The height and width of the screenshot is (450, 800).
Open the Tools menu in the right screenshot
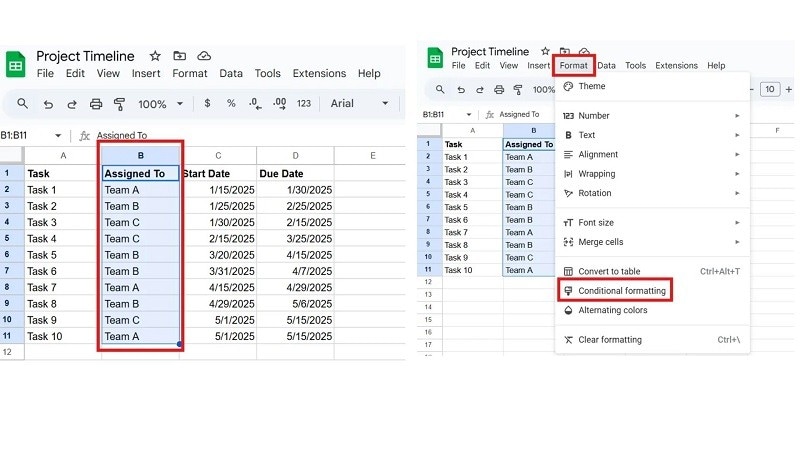tap(636, 65)
